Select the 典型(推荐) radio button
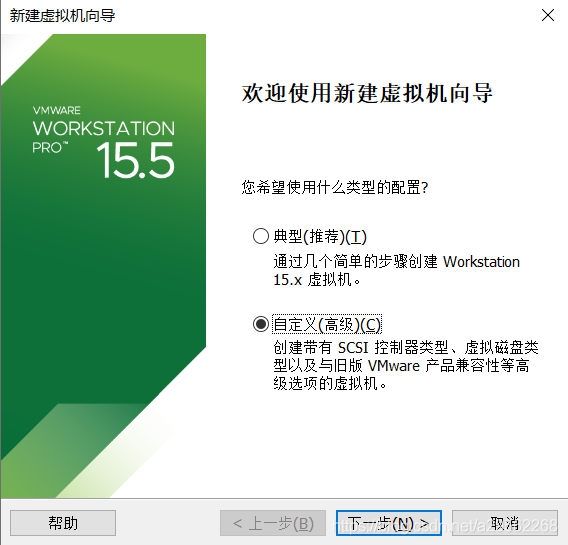Screen dimensions: 568x545 [x=260, y=236]
